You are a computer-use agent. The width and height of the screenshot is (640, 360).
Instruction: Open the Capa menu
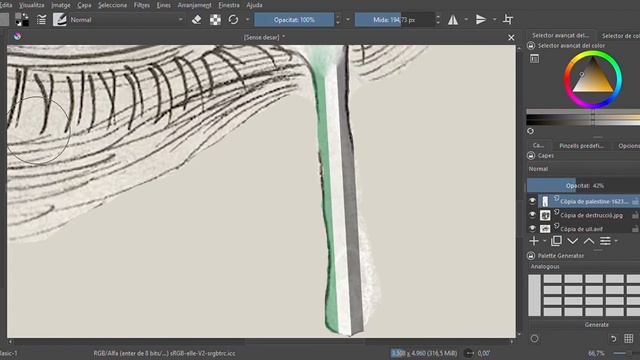click(84, 5)
